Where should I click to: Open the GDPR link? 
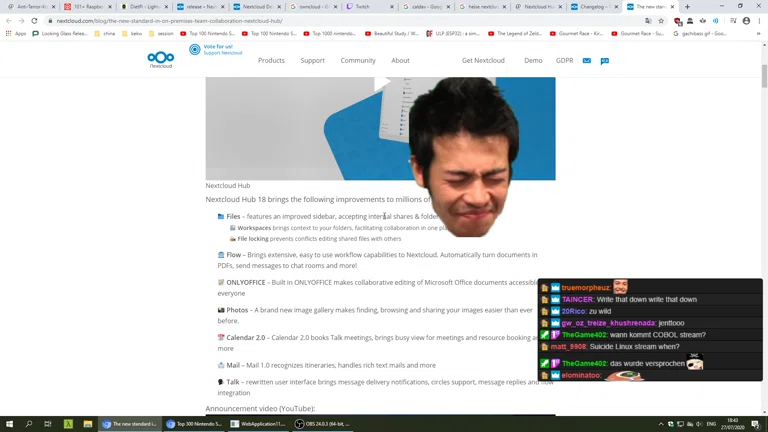click(x=564, y=61)
